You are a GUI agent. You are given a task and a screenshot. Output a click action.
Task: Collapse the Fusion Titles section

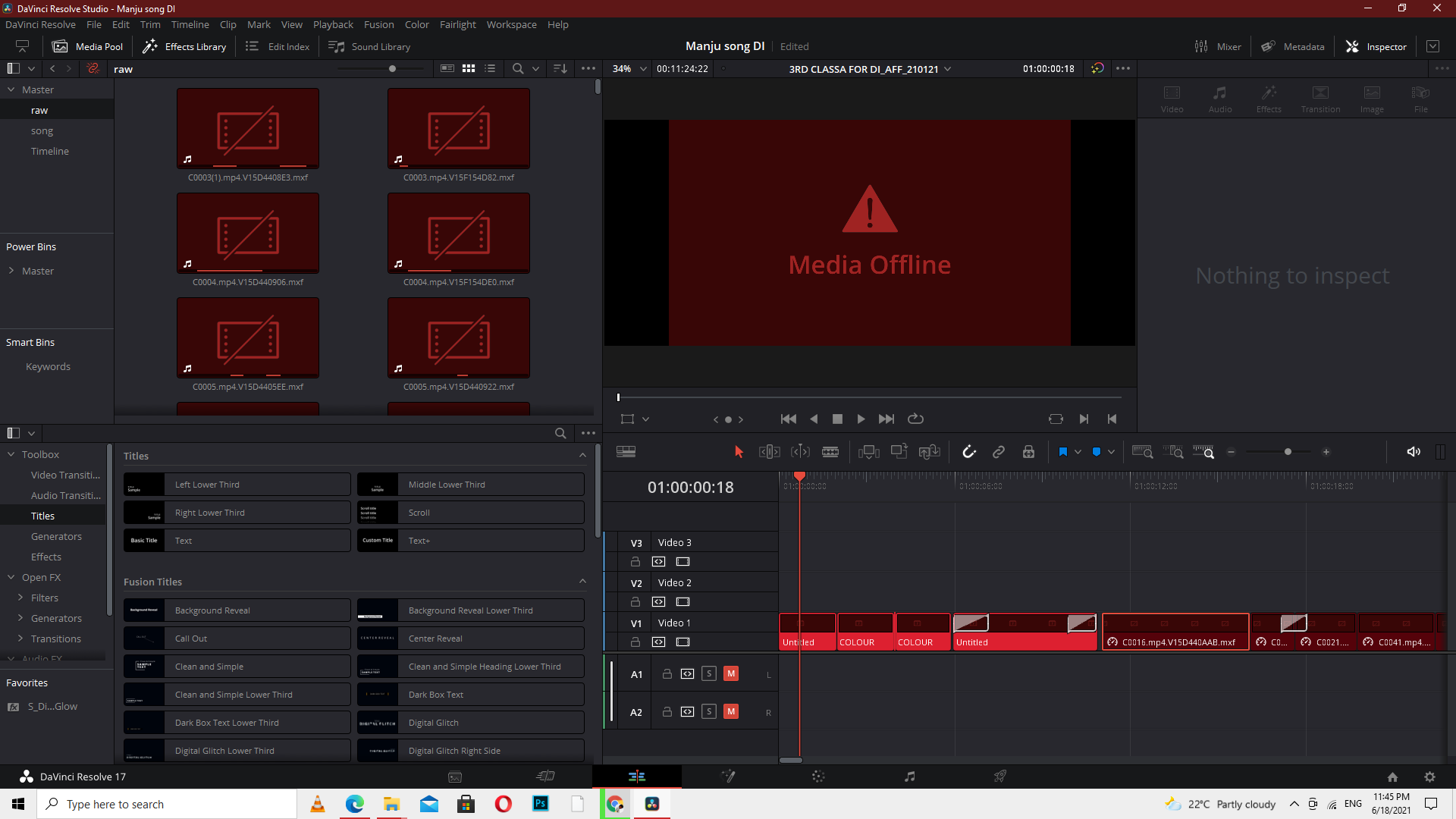coord(582,581)
